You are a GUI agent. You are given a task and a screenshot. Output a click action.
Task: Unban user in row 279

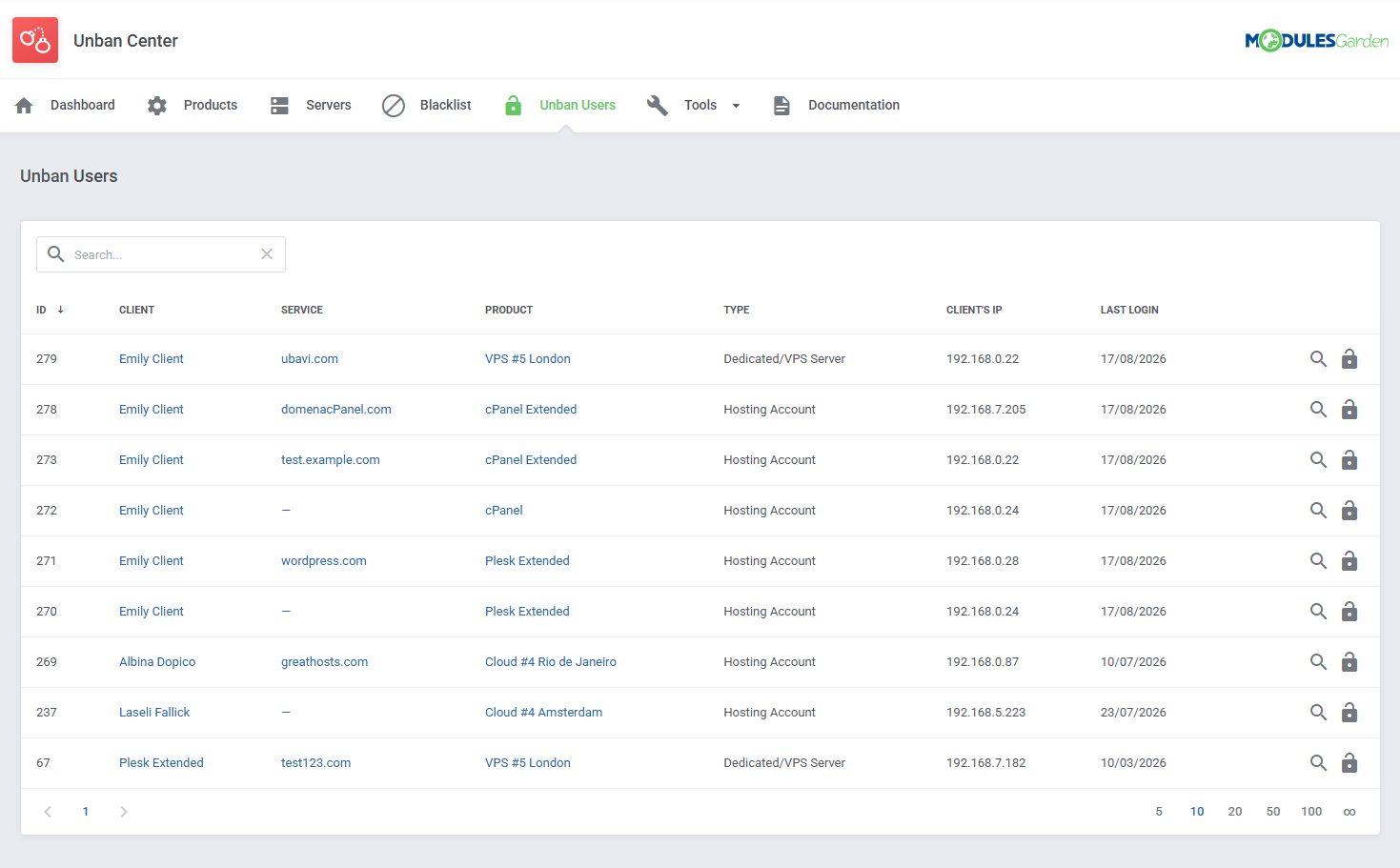pos(1349,359)
